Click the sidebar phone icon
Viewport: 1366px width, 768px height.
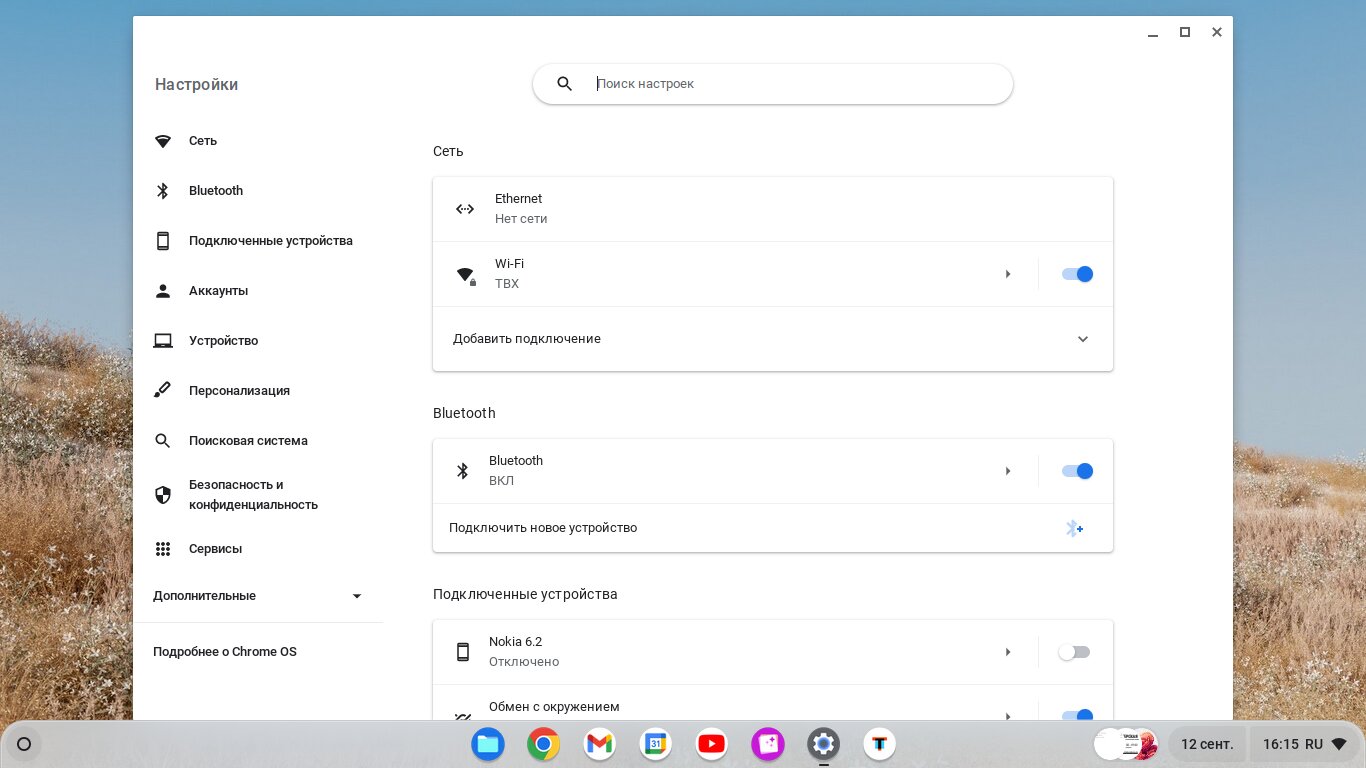tap(163, 241)
